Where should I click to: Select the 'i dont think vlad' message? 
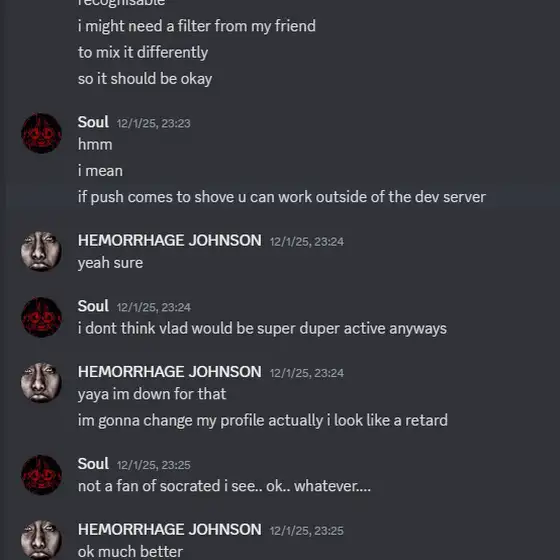[x=262, y=329]
